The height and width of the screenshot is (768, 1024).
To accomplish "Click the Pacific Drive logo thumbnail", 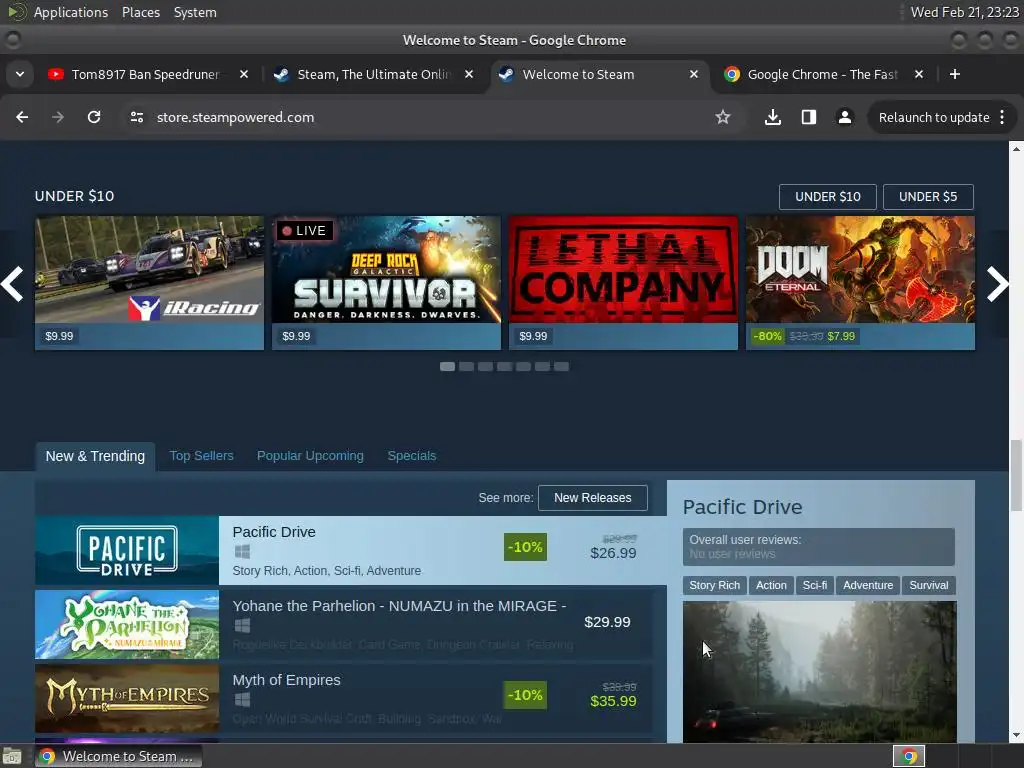I will point(127,551).
